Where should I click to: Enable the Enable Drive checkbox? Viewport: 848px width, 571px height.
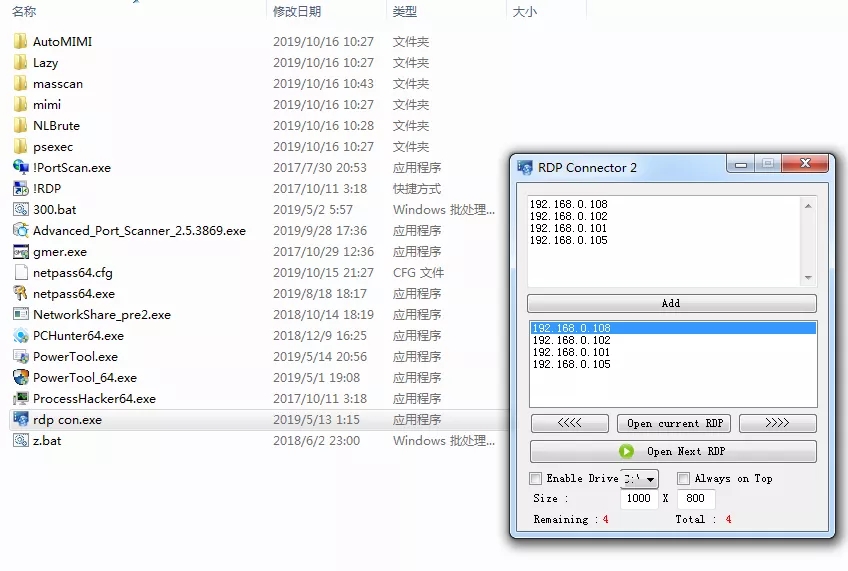point(536,479)
